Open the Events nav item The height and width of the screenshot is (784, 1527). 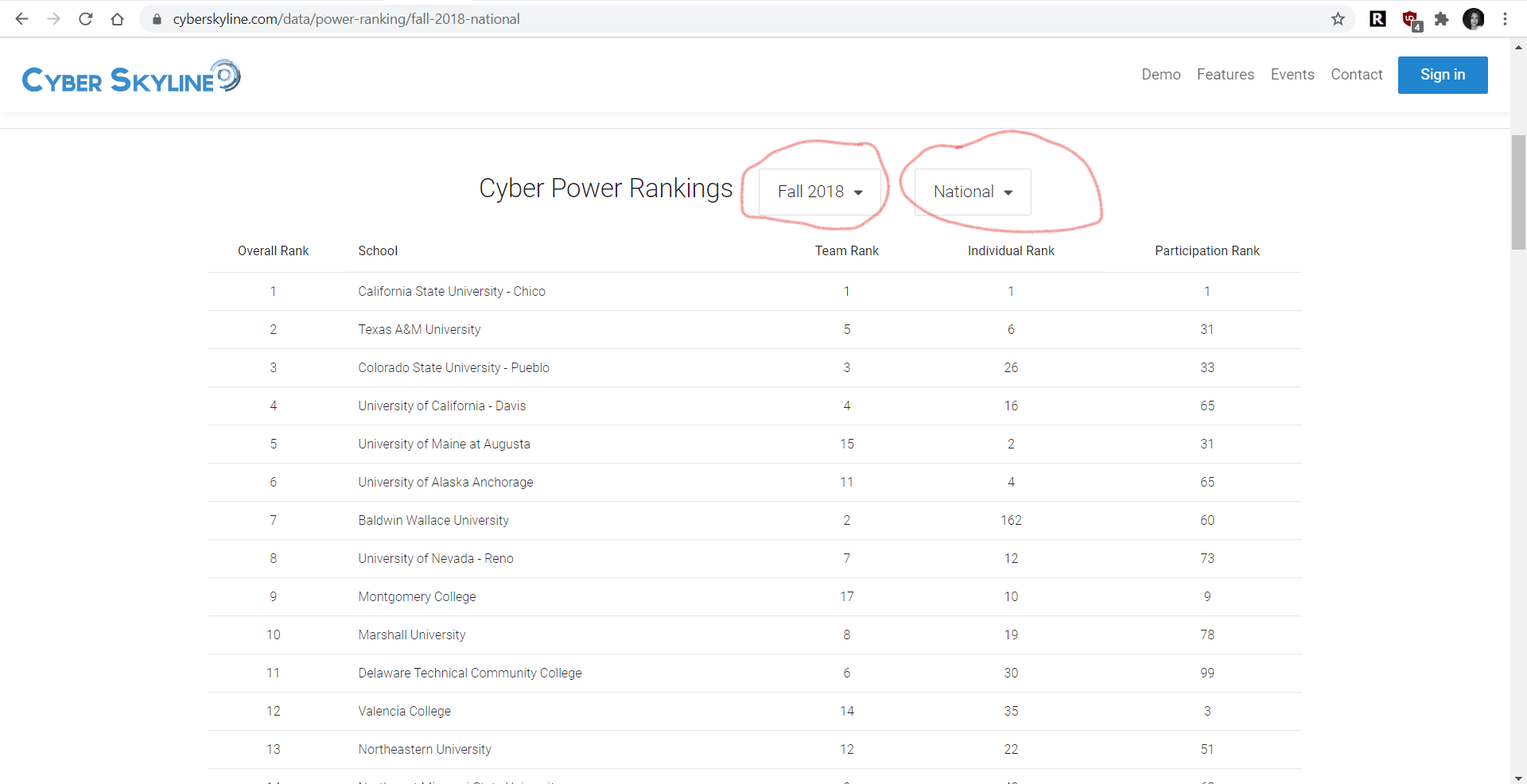tap(1292, 74)
